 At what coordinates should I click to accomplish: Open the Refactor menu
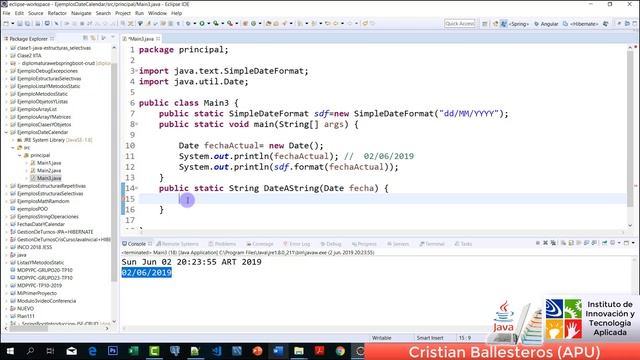(x=57, y=13)
